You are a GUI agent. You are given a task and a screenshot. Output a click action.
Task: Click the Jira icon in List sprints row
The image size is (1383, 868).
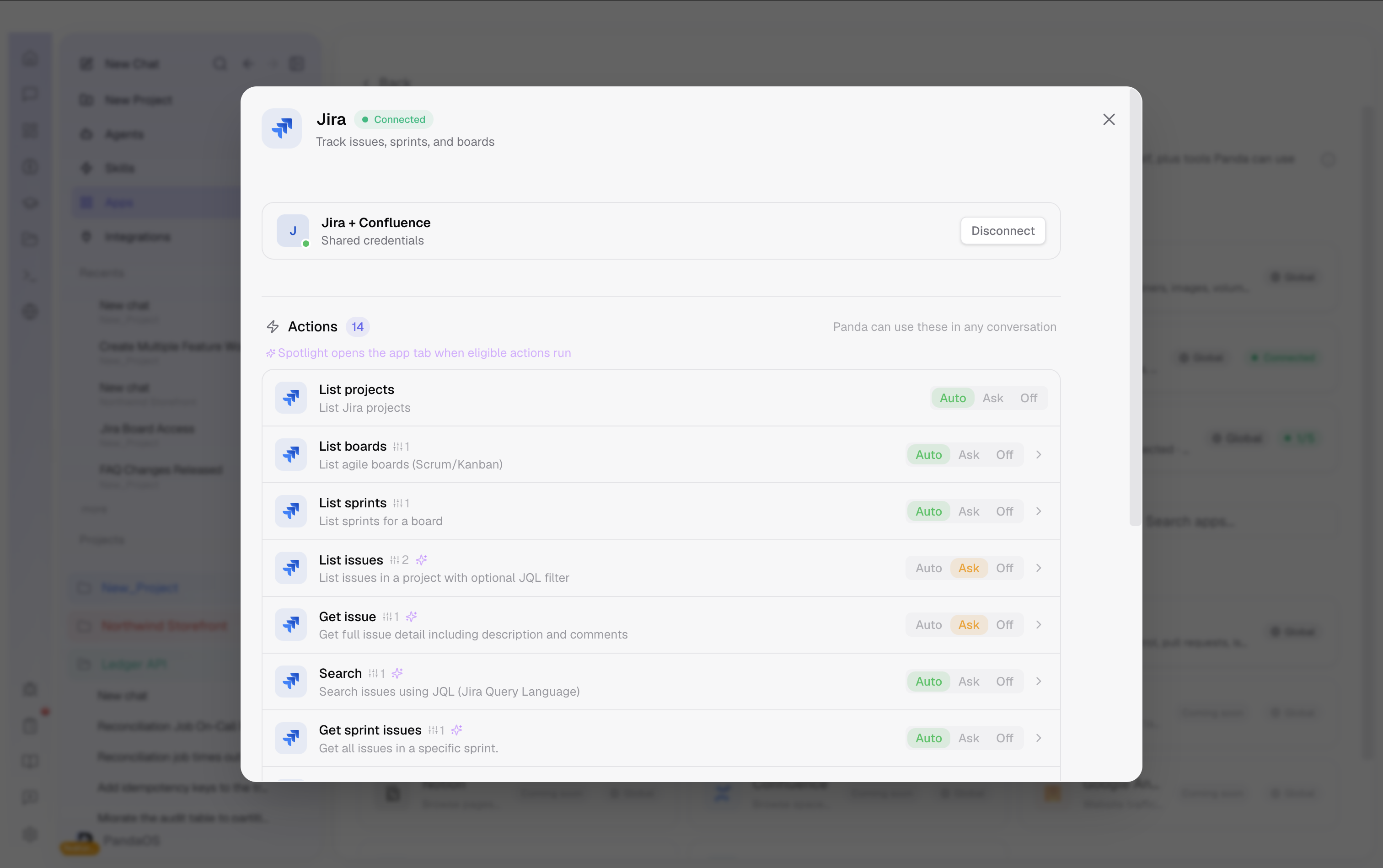[x=290, y=511]
